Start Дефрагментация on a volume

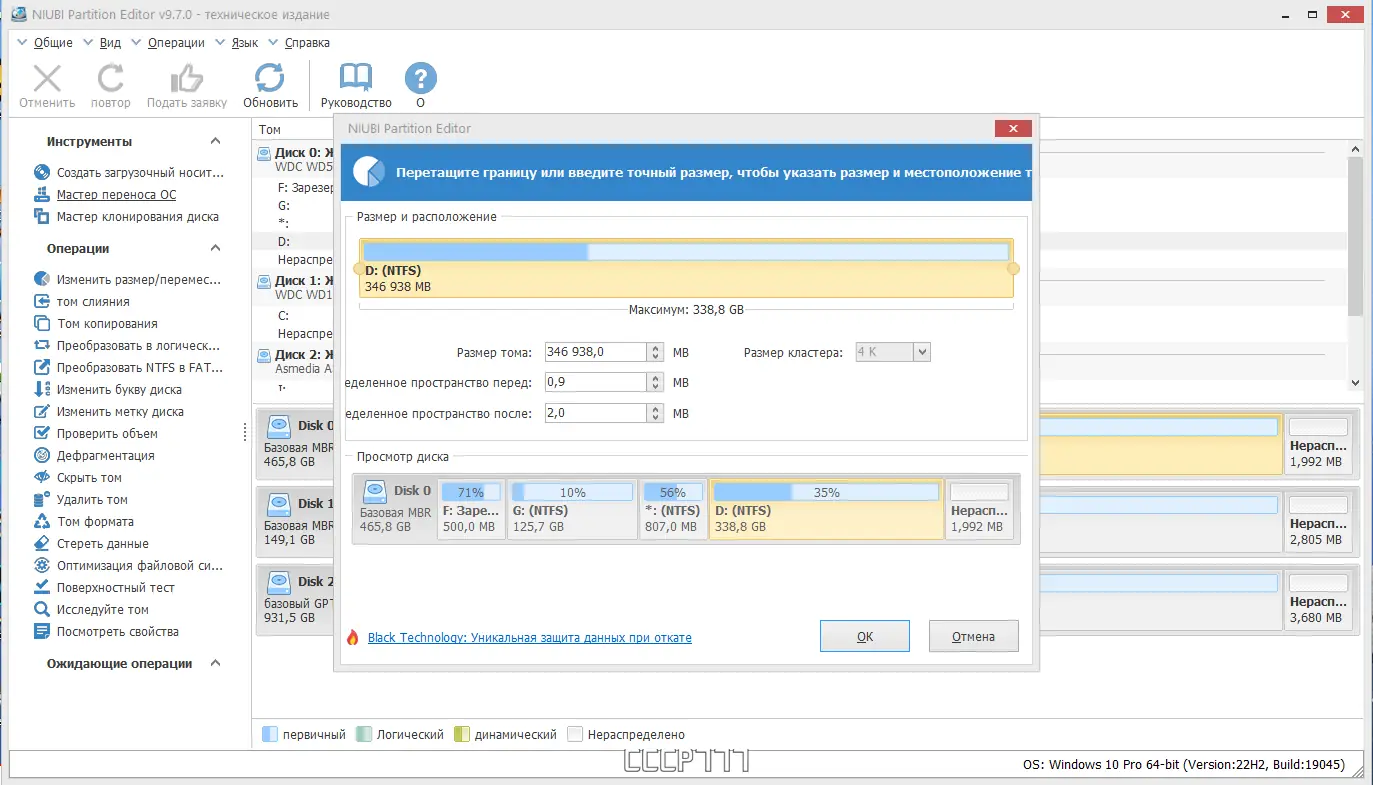(103, 455)
